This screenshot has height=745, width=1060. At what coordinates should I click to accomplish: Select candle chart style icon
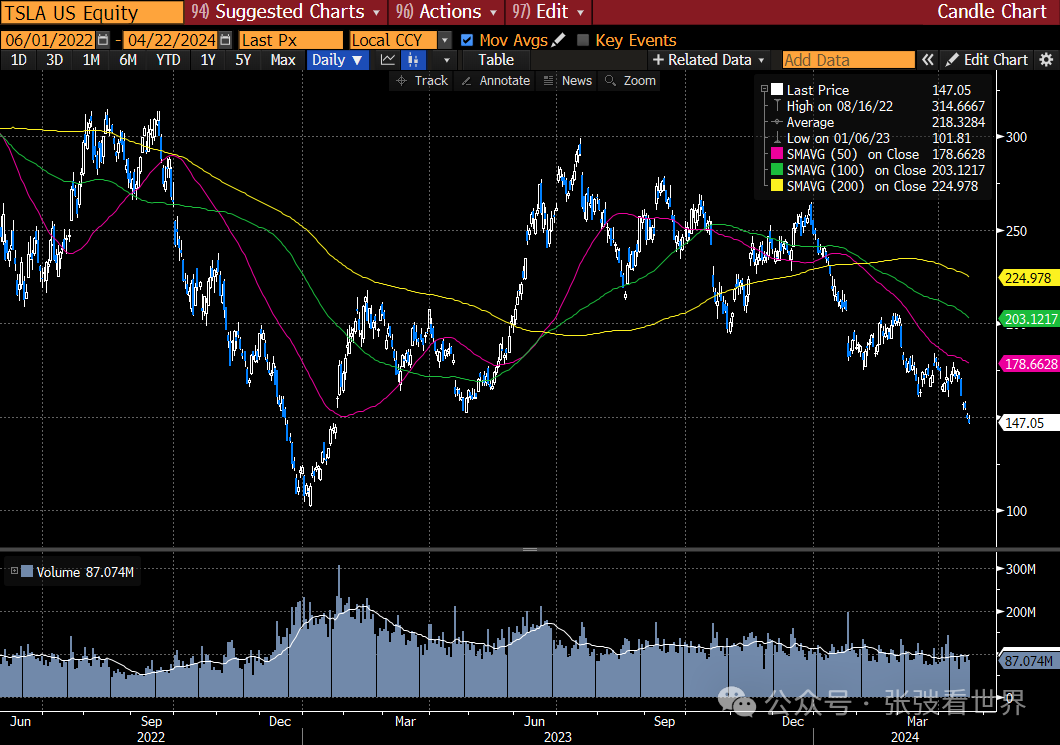413,59
